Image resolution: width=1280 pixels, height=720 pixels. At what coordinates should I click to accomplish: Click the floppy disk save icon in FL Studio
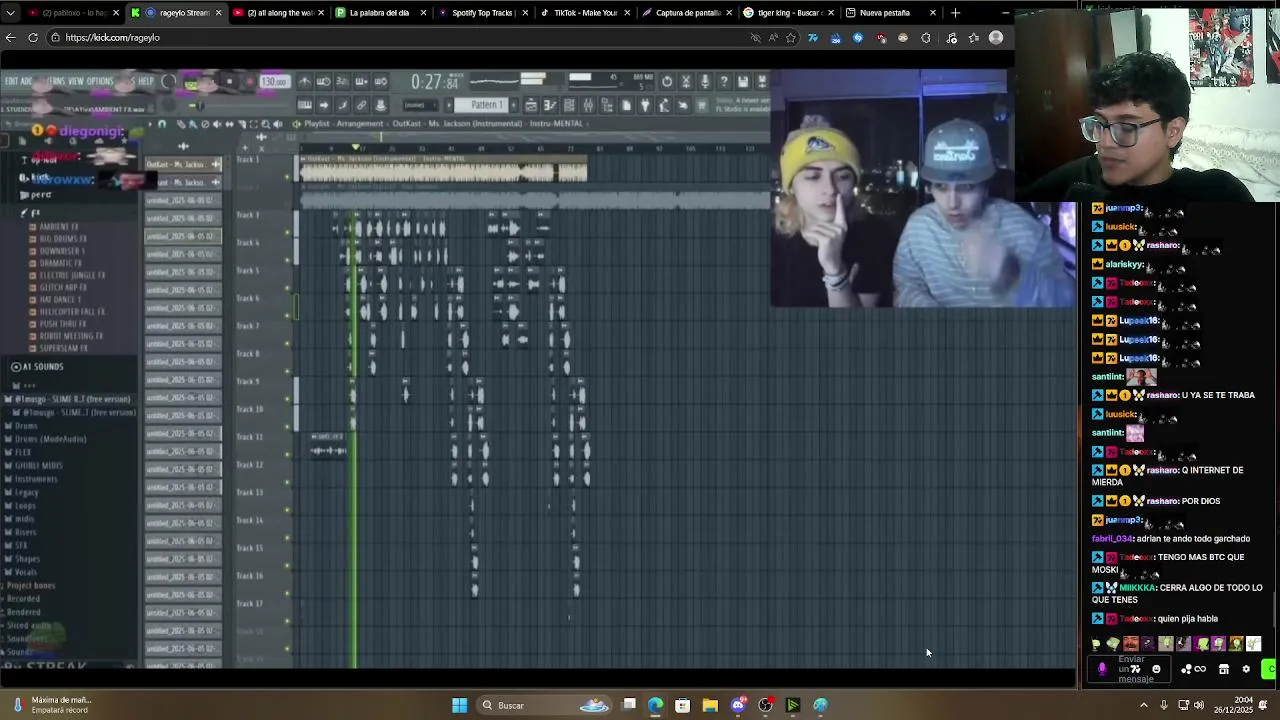743,81
